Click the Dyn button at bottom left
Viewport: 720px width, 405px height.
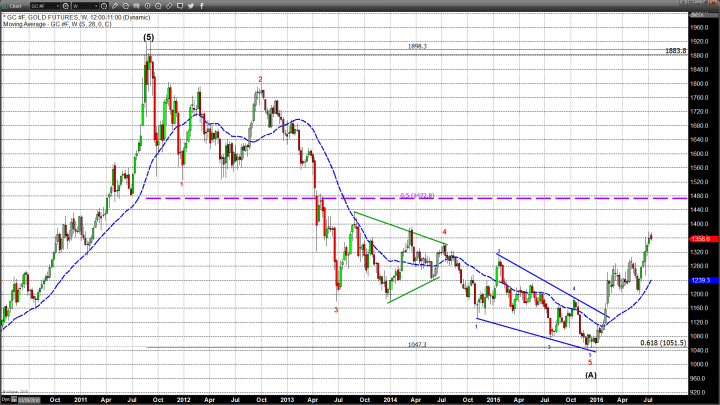(6, 399)
